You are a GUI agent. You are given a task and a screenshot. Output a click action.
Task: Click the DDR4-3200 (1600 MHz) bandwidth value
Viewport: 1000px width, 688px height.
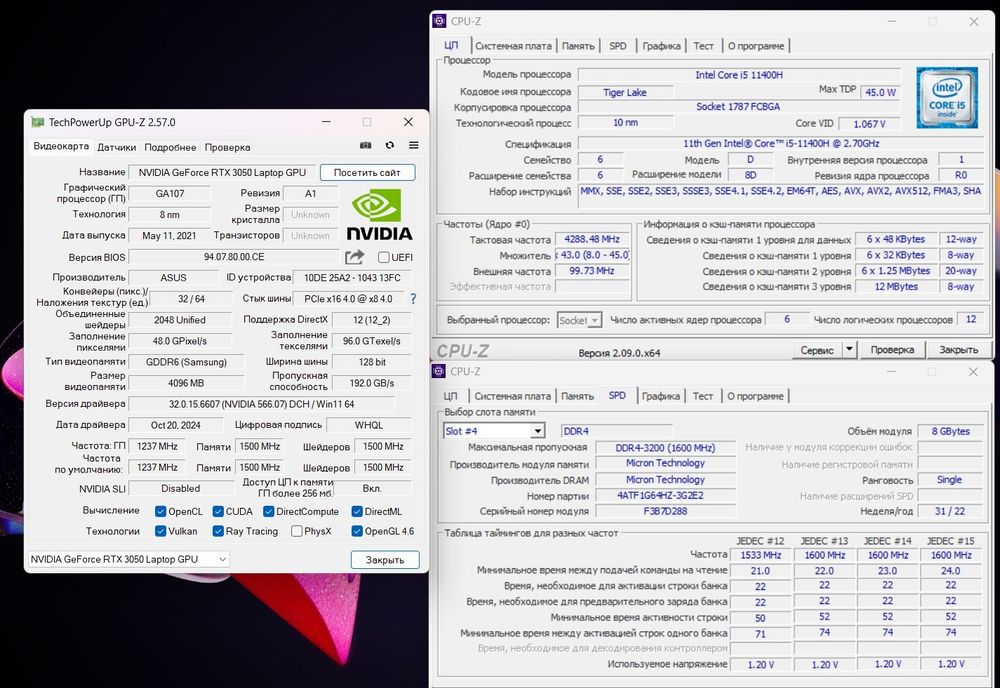click(665, 448)
